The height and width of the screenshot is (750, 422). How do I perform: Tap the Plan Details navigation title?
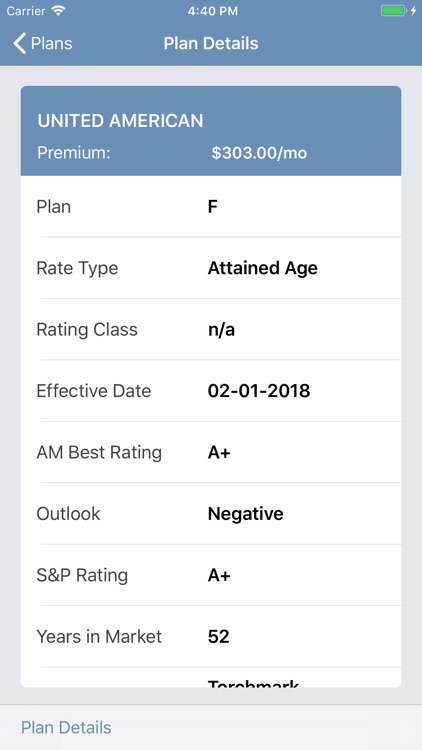[x=211, y=44]
